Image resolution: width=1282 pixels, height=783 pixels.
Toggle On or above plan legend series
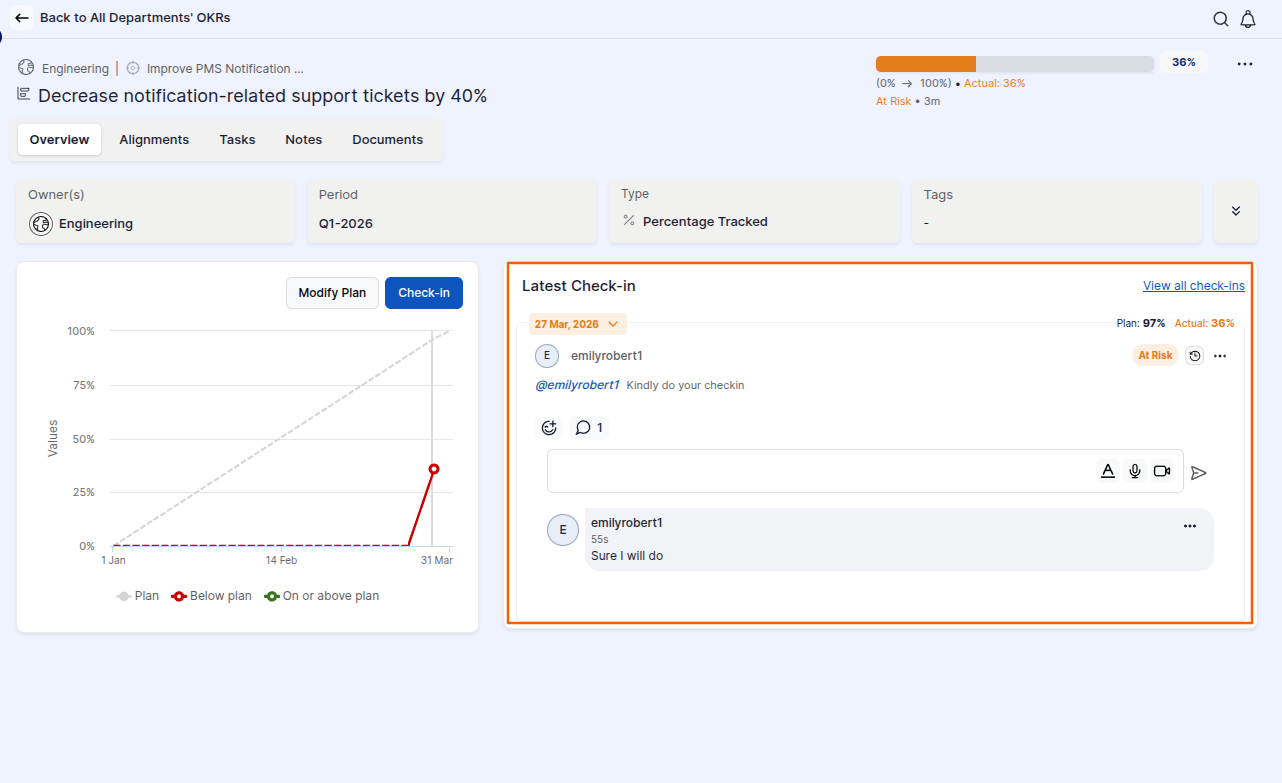click(x=322, y=596)
